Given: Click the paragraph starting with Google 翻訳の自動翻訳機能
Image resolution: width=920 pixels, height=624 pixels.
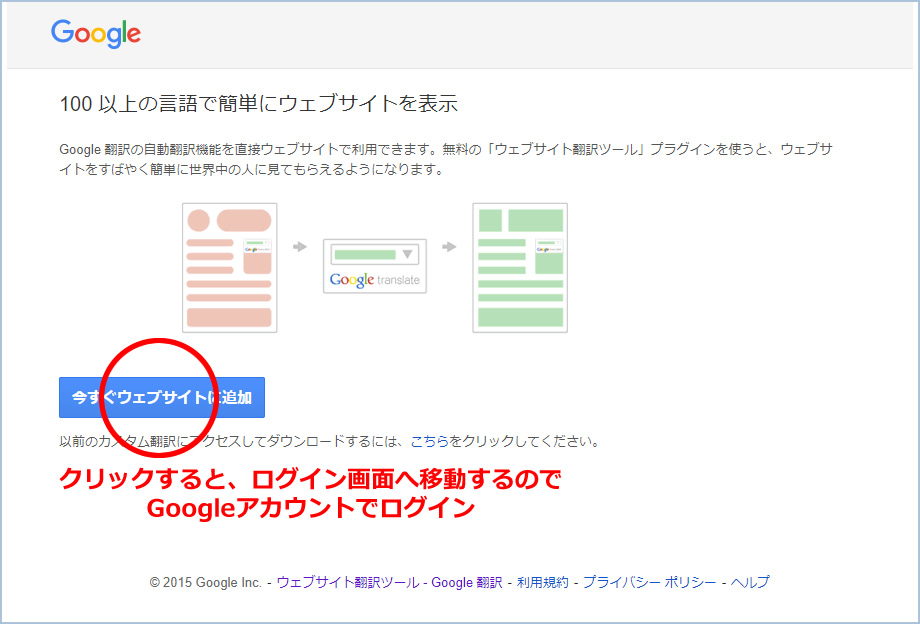Looking at the screenshot, I should click(446, 160).
